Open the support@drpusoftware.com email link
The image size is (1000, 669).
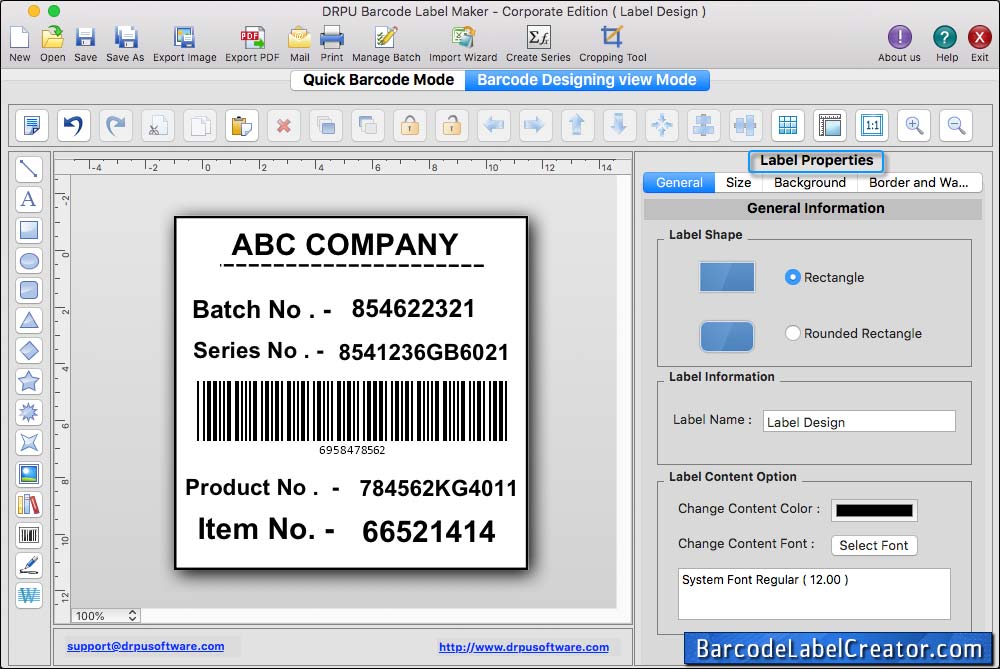(x=145, y=646)
